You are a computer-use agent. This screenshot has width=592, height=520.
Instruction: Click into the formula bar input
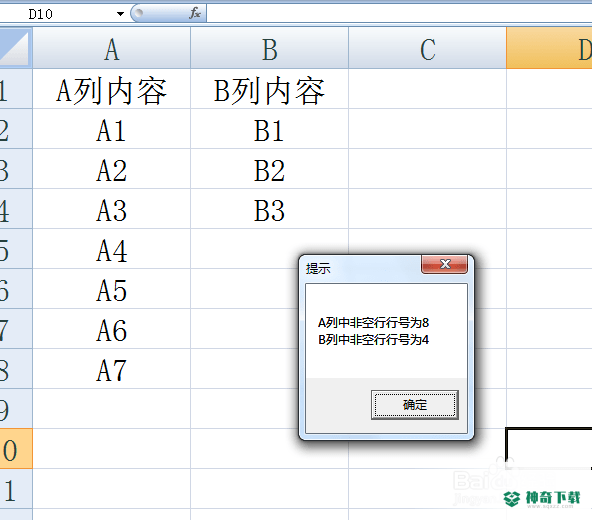(x=399, y=14)
